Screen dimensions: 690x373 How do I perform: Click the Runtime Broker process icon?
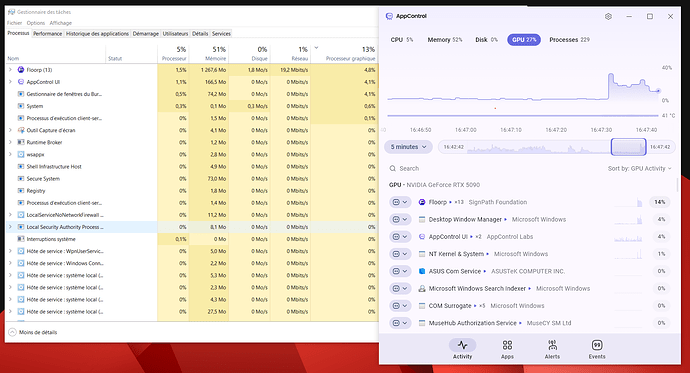point(21,142)
